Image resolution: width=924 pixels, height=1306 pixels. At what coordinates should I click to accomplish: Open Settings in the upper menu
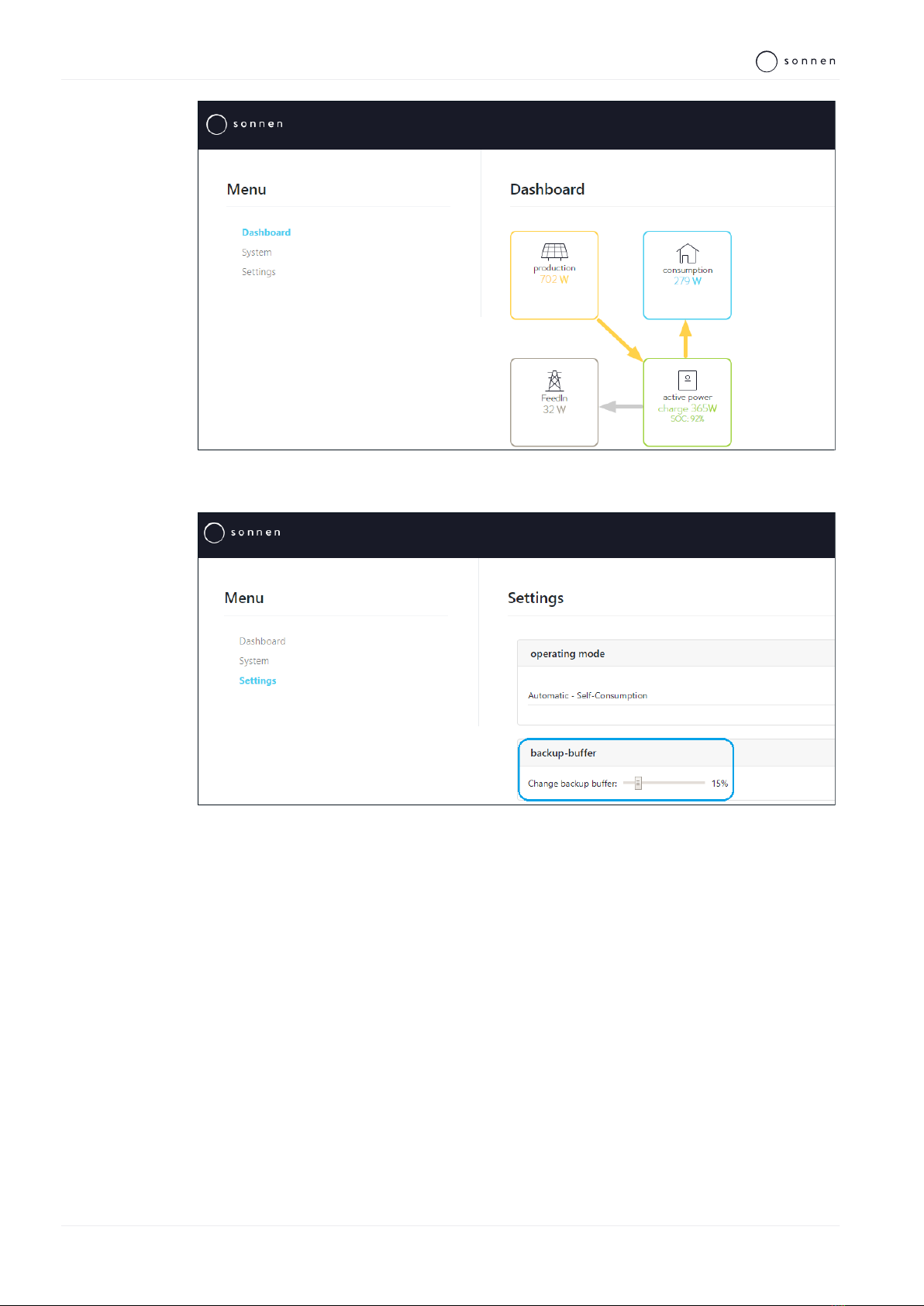click(x=258, y=272)
